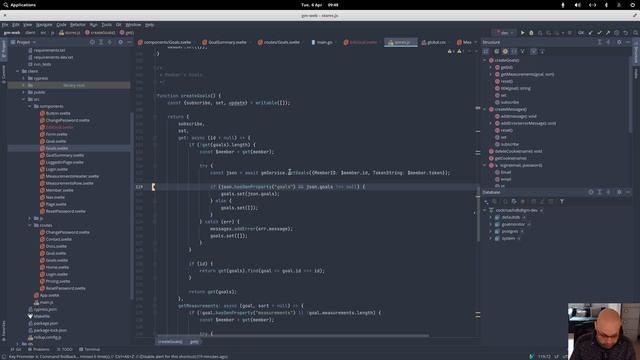Hide the Structure panel with minimize icon
The width and height of the screenshot is (640, 360).
(628, 42)
